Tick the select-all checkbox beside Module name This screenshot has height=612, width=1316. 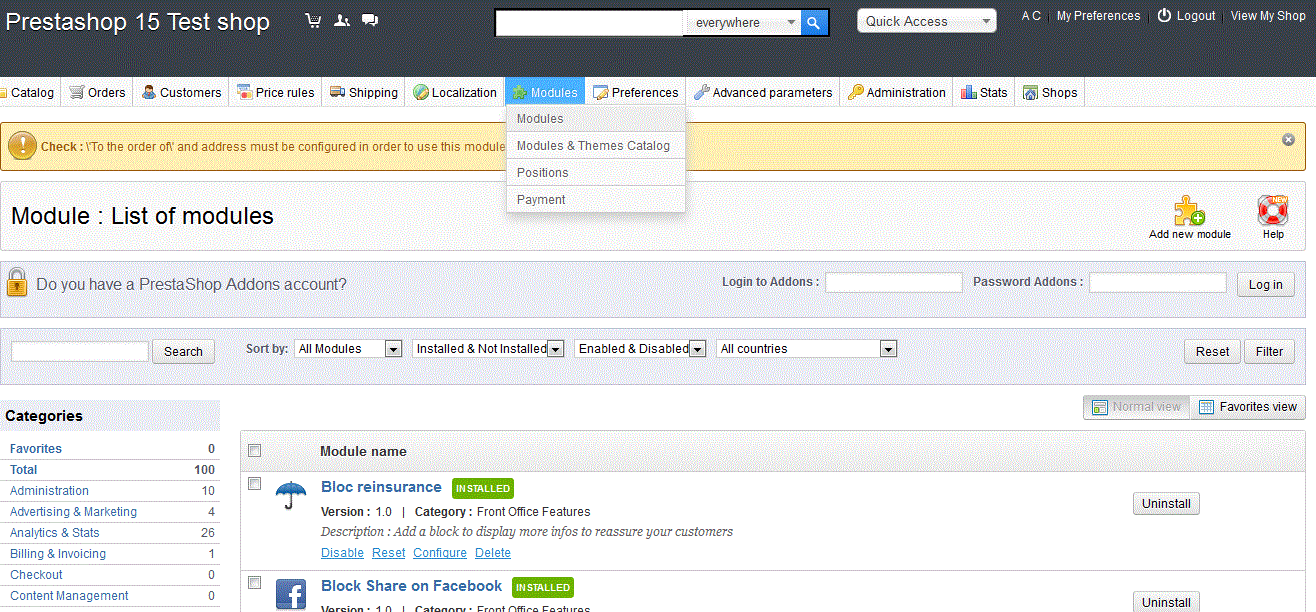(x=255, y=450)
